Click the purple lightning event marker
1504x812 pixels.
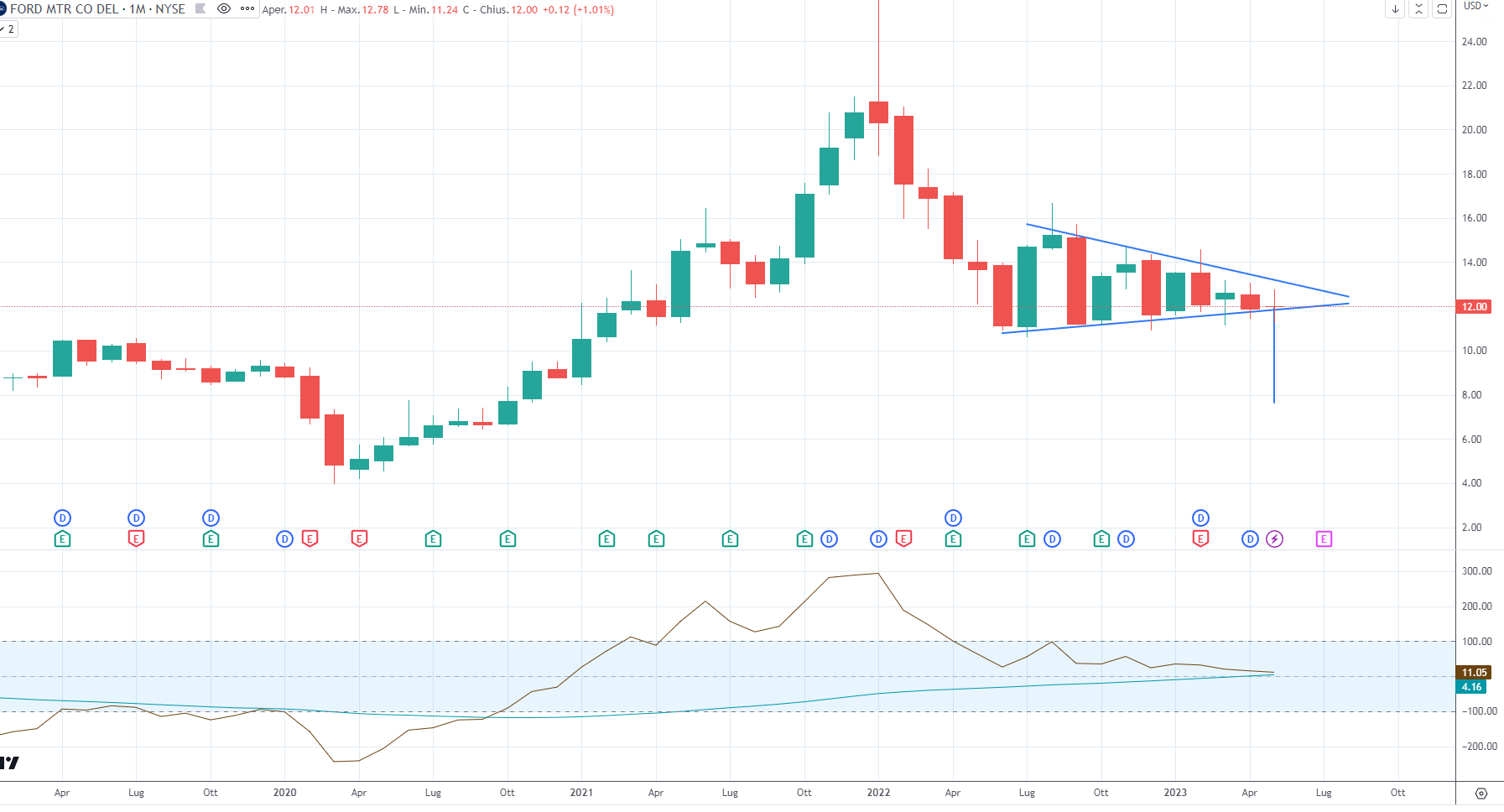1274,539
